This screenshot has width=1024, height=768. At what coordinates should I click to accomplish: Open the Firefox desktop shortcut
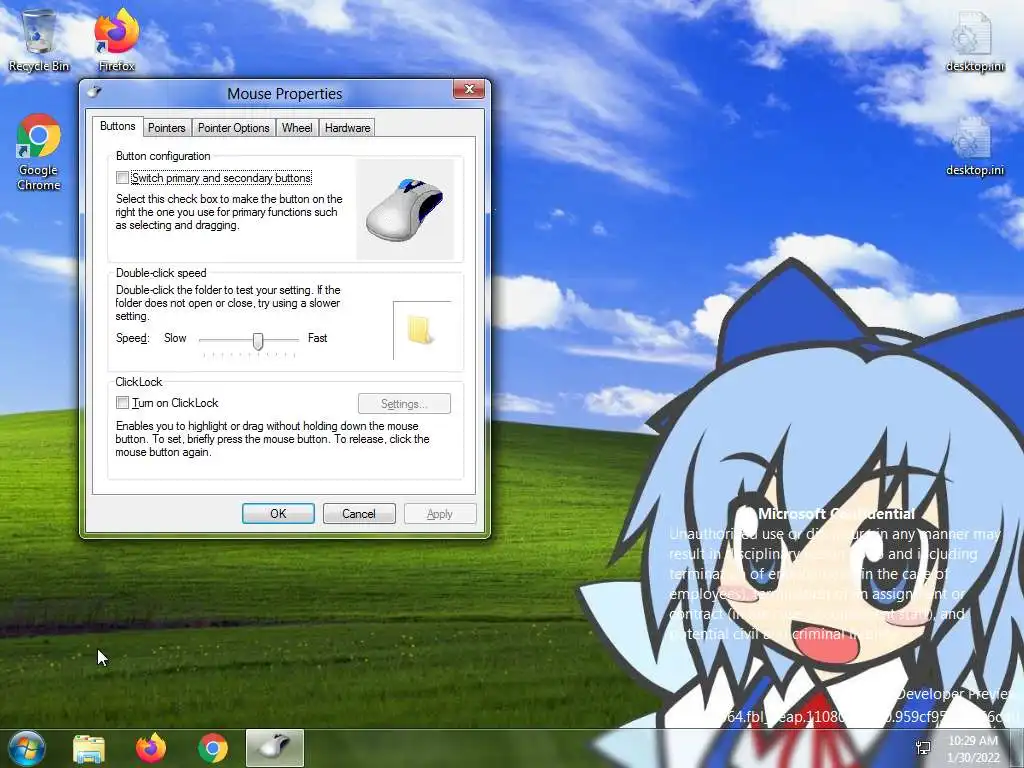[x=117, y=39]
